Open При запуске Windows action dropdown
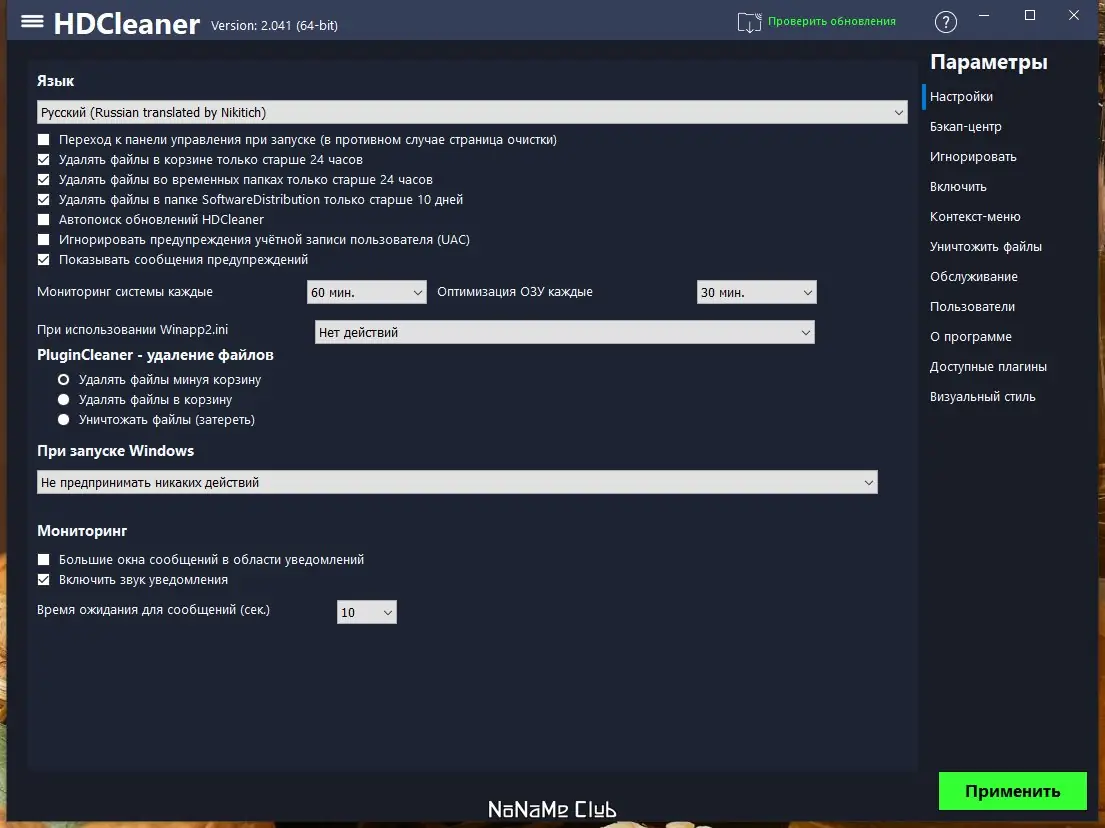 coord(457,482)
